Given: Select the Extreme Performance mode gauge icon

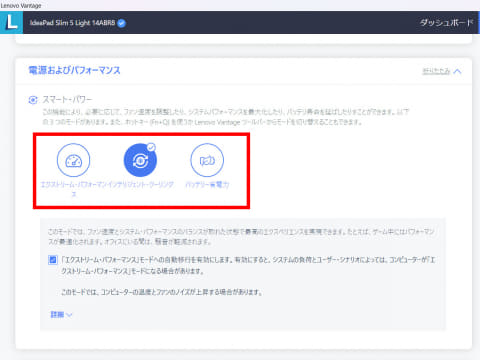Looking at the screenshot, I should point(73,160).
